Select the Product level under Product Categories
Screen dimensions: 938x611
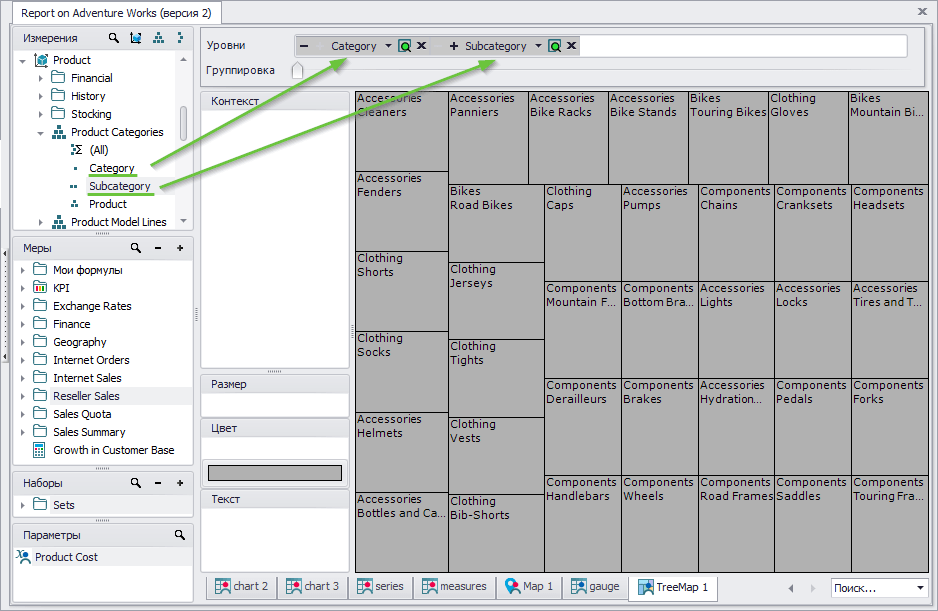coord(108,204)
